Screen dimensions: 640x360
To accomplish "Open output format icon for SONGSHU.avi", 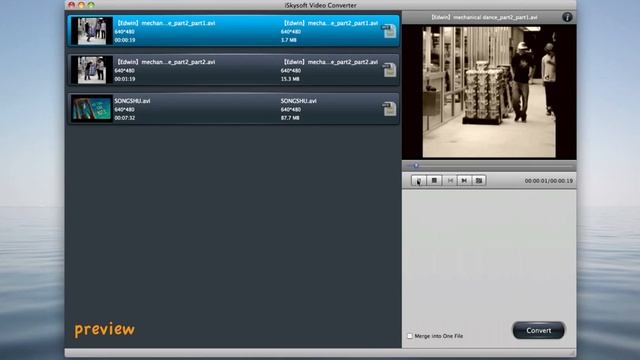I will pos(389,109).
